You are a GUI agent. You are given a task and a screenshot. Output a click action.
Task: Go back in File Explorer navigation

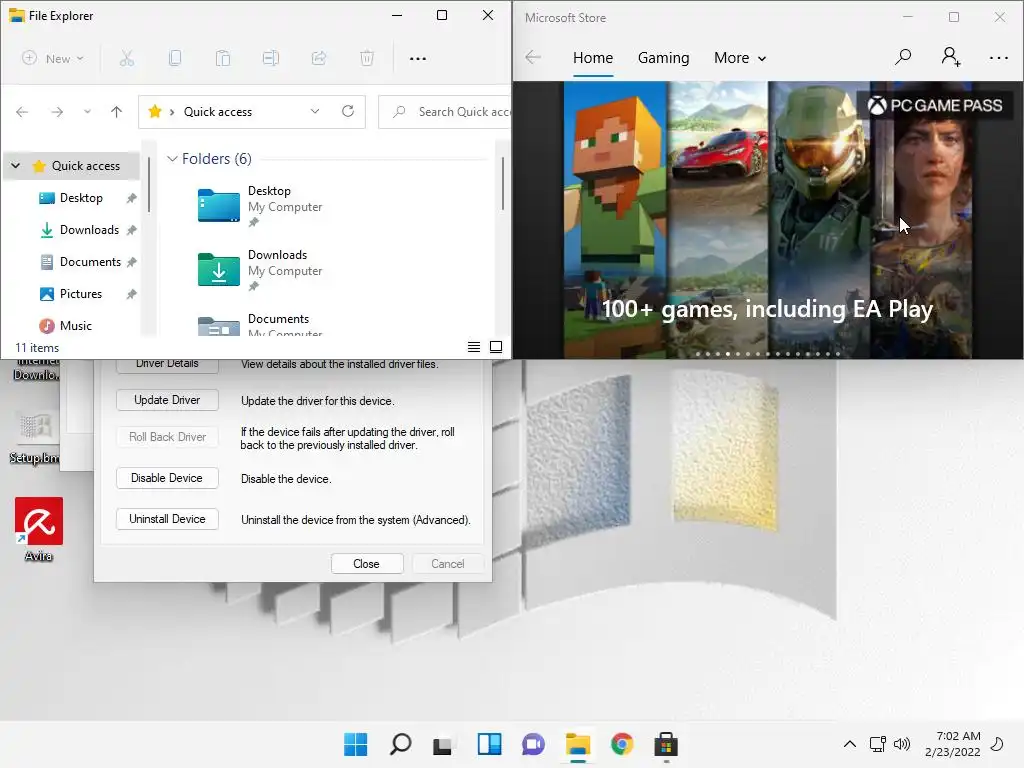coord(22,112)
